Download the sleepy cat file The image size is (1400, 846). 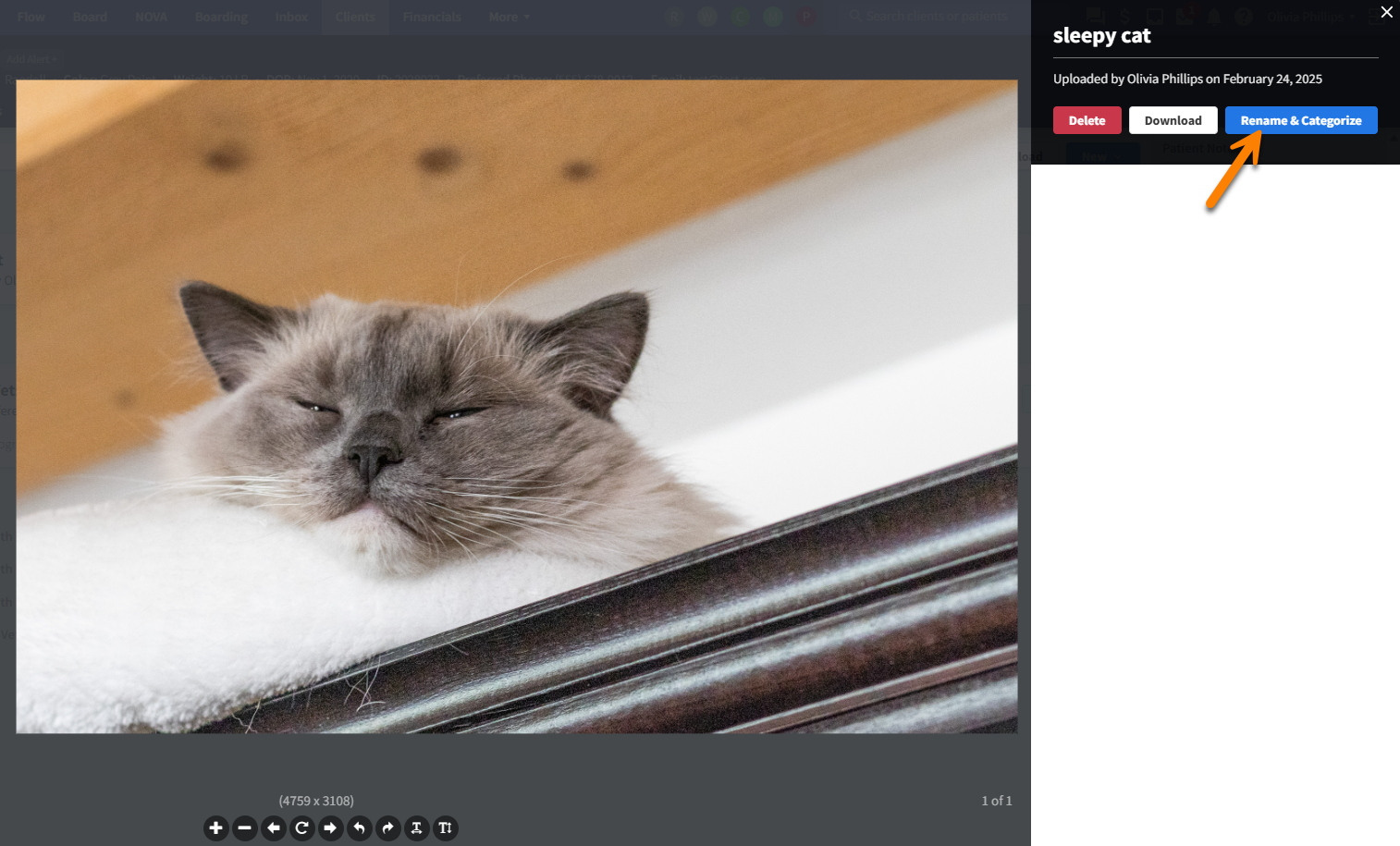[x=1173, y=120]
